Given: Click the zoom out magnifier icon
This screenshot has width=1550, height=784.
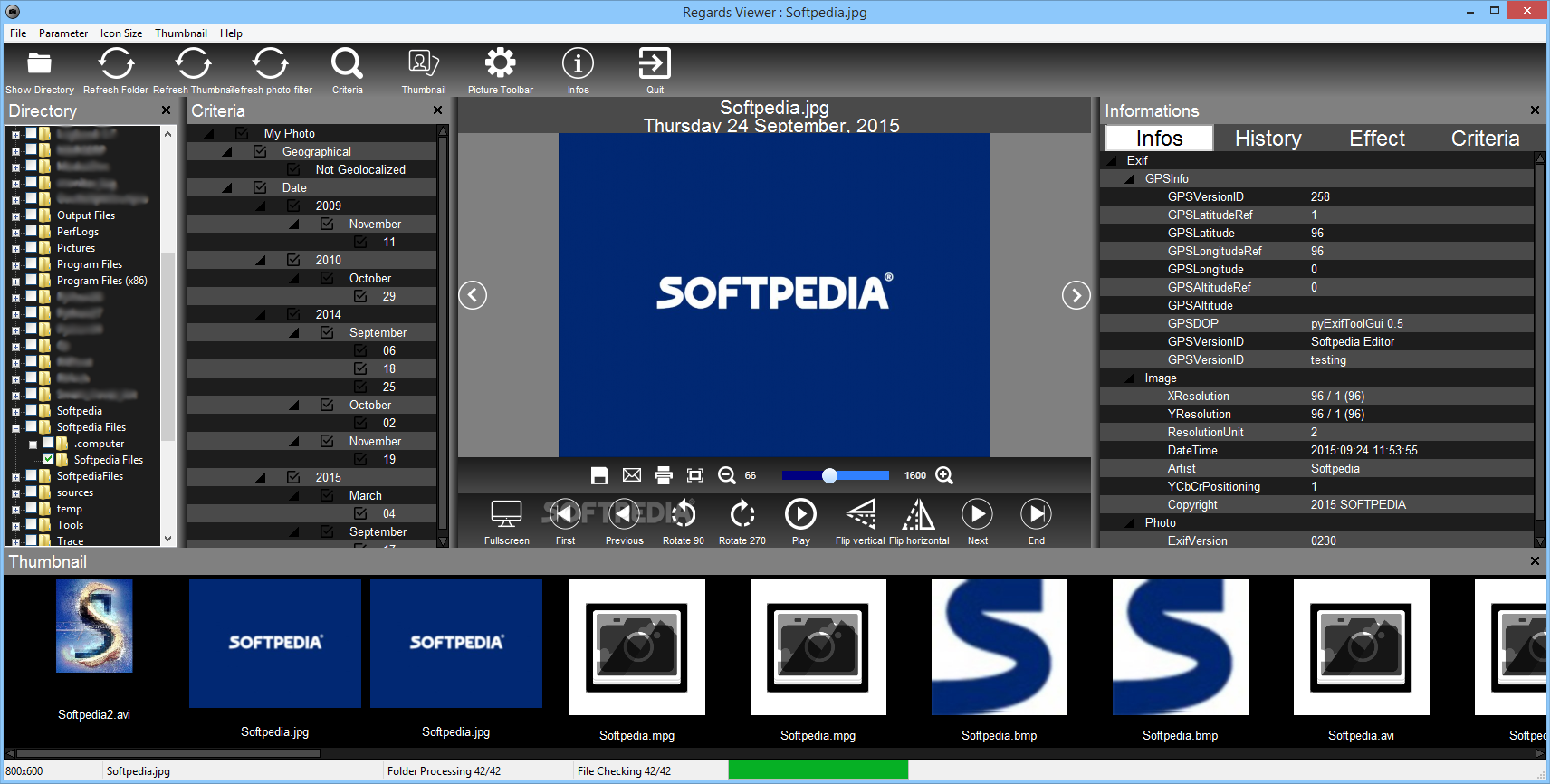Looking at the screenshot, I should click(726, 475).
